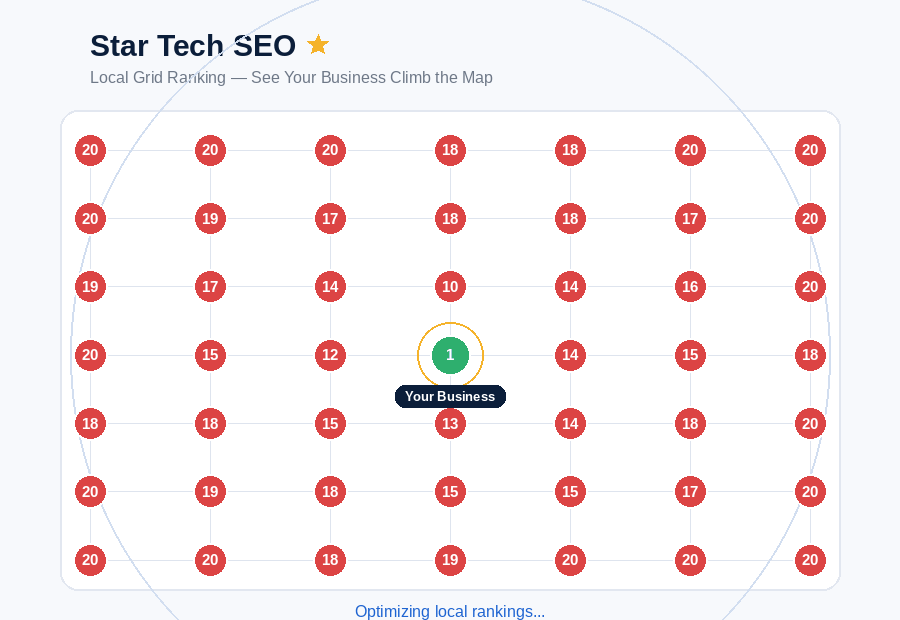
Task: Click the gold star icon beside the title
Action: coord(318,45)
